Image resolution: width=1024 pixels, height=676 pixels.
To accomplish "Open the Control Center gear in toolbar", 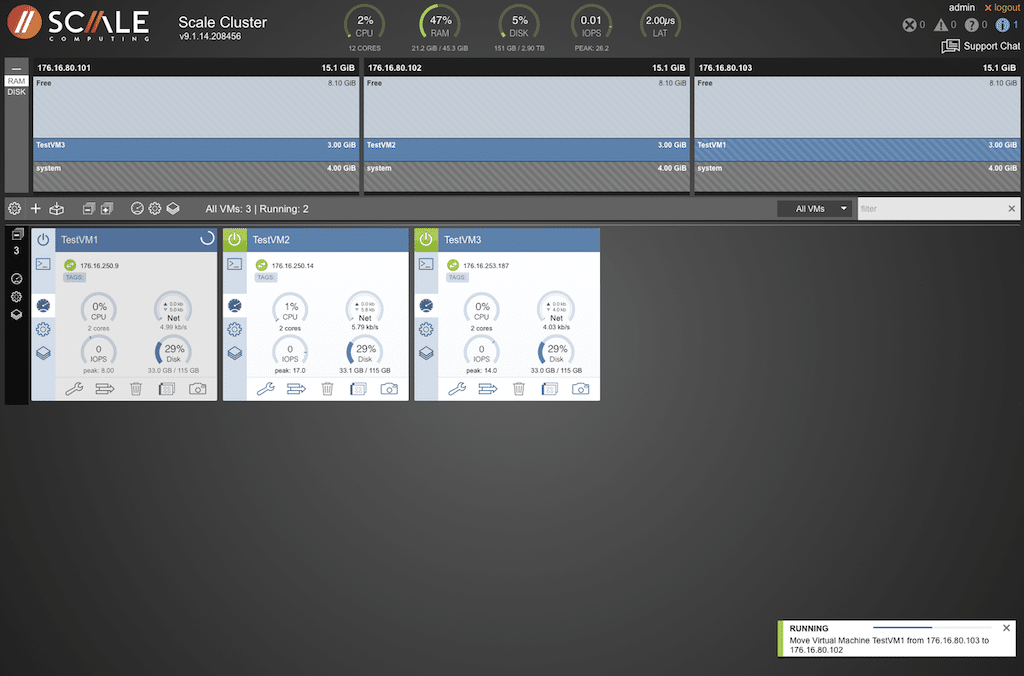I will [14, 208].
